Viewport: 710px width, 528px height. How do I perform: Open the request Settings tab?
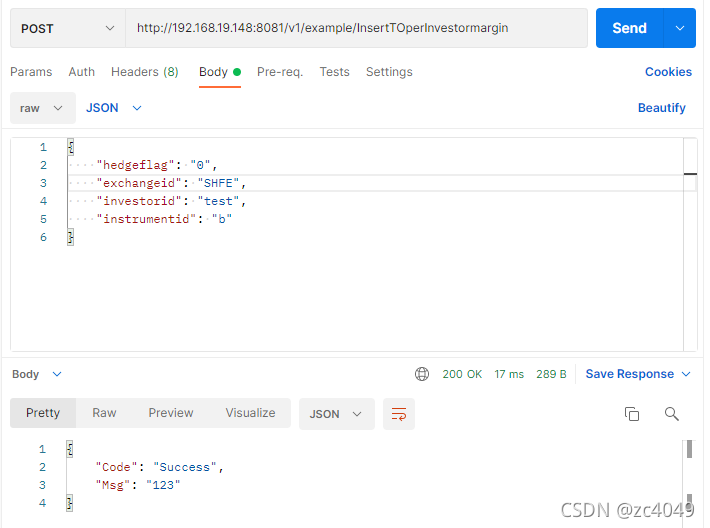[389, 72]
